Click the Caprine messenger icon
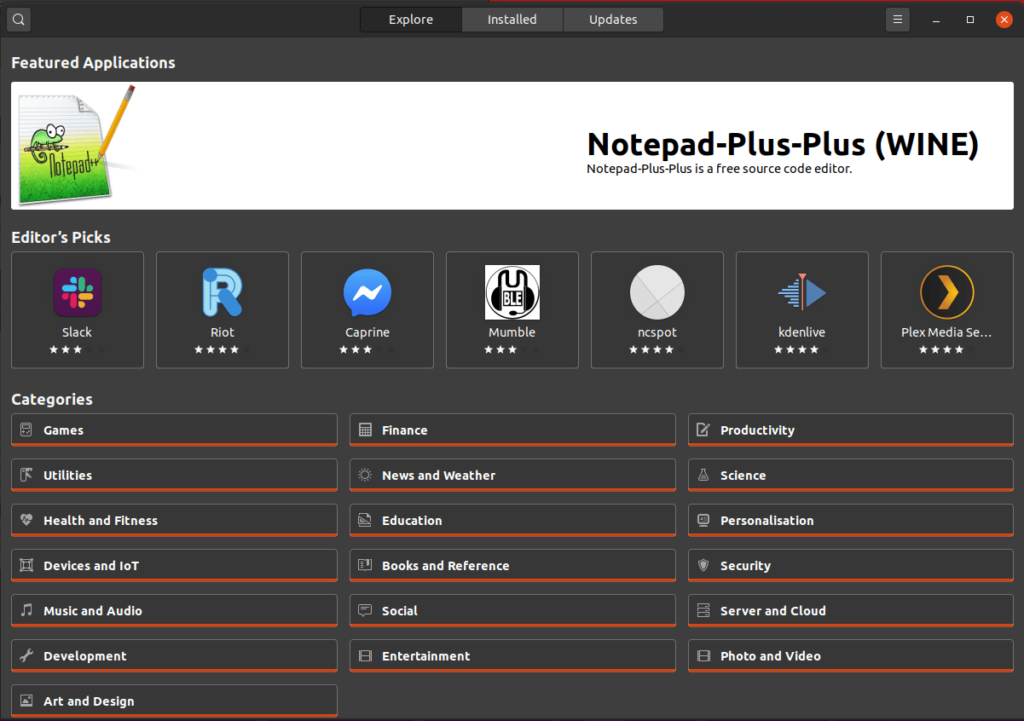The image size is (1024, 721). [x=368, y=293]
